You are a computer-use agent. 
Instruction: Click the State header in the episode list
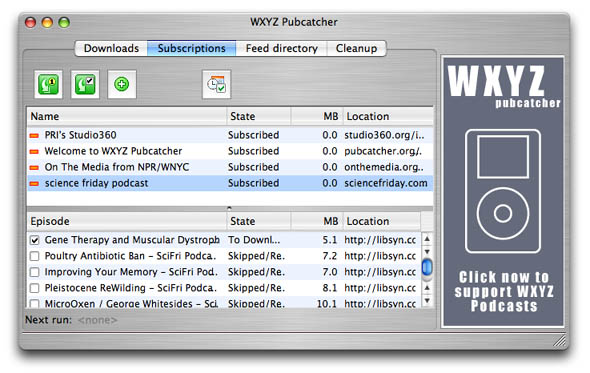[259, 221]
